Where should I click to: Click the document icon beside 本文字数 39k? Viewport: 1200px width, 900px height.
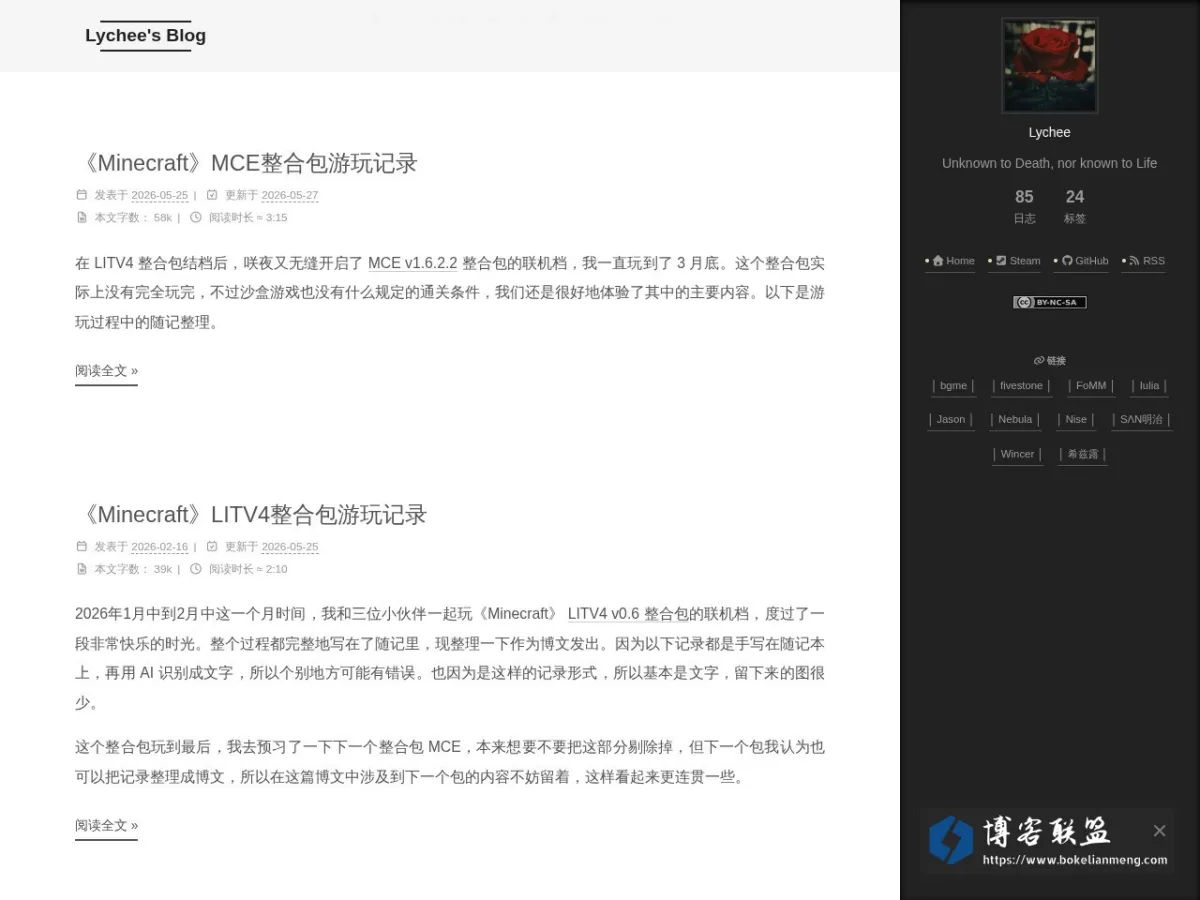tap(82, 568)
